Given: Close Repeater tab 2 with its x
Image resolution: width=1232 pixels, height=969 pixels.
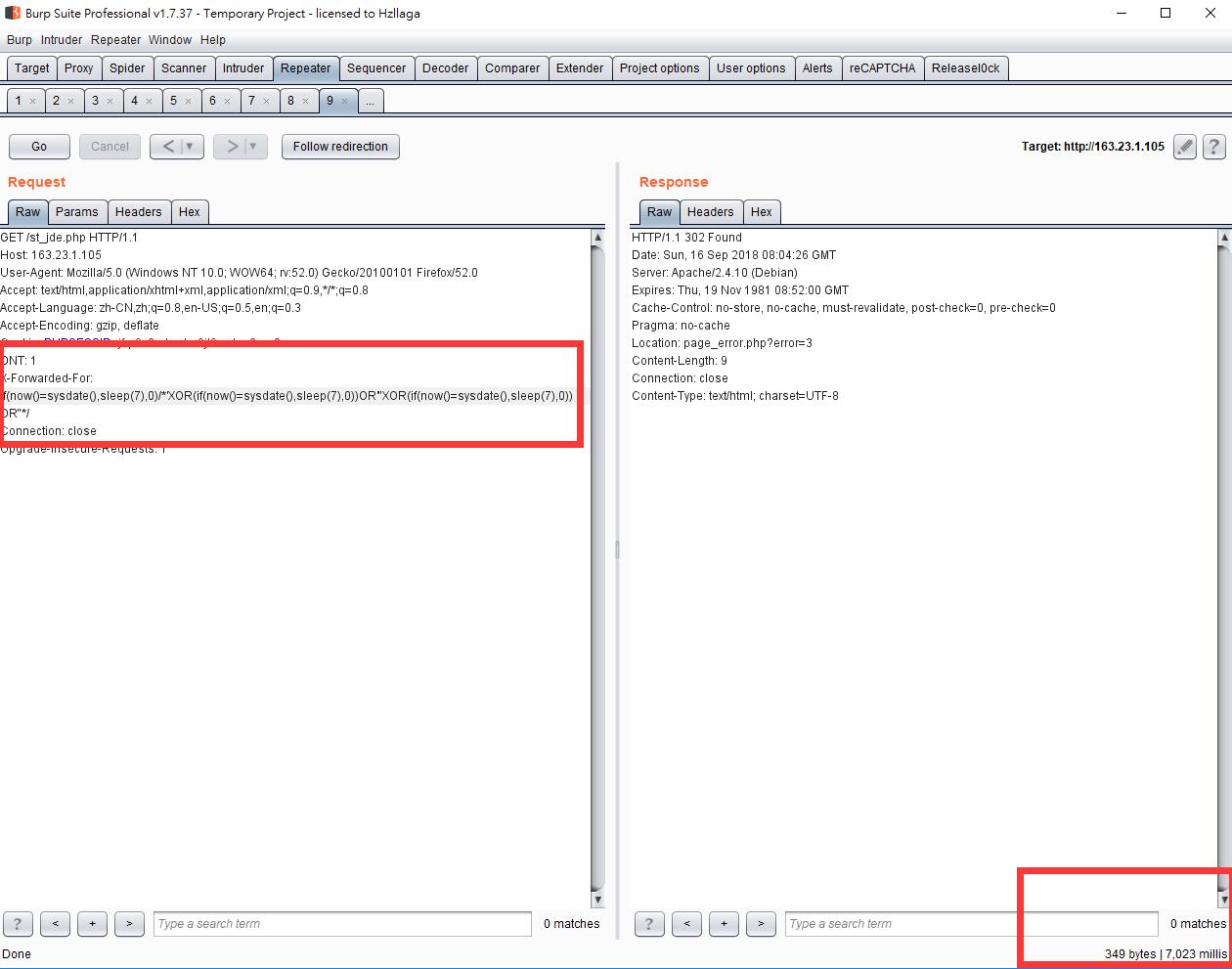Looking at the screenshot, I should point(70,101).
